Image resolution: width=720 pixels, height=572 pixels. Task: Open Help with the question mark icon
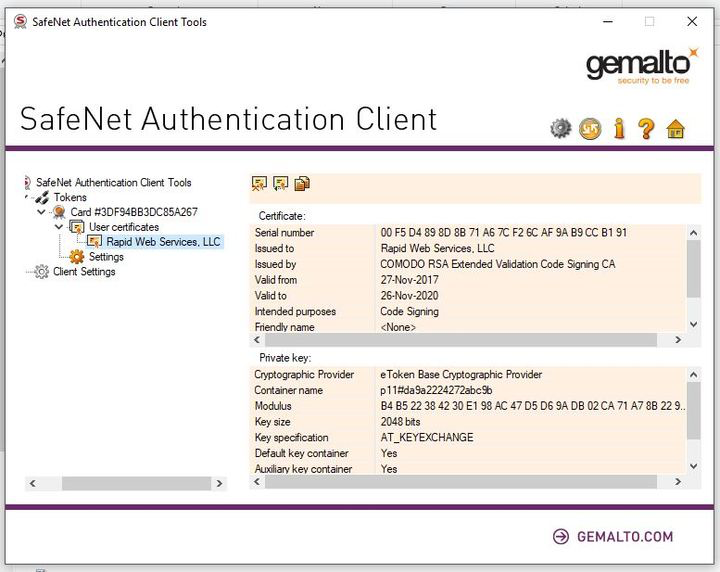point(646,128)
